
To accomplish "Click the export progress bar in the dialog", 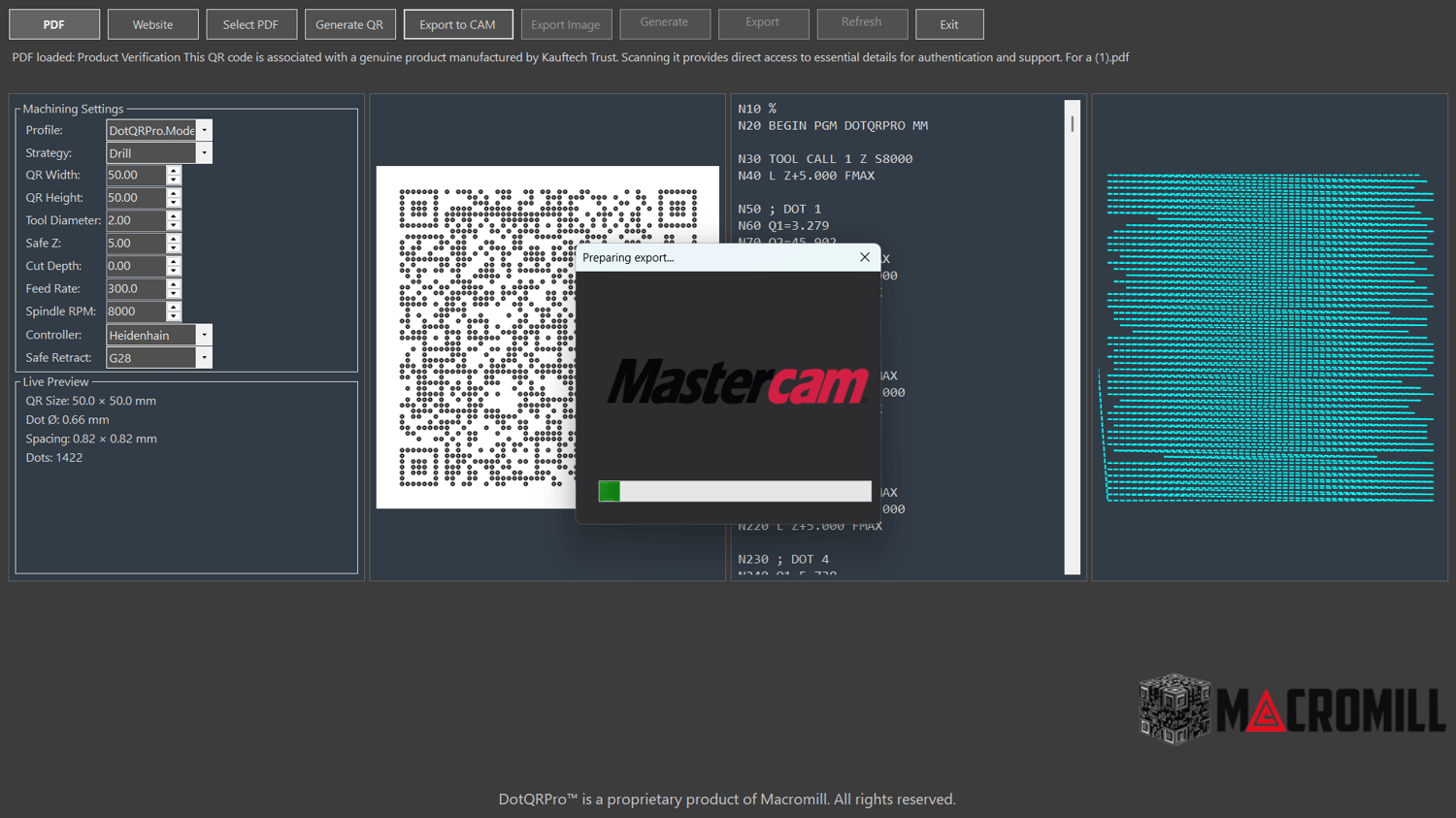I will (735, 491).
